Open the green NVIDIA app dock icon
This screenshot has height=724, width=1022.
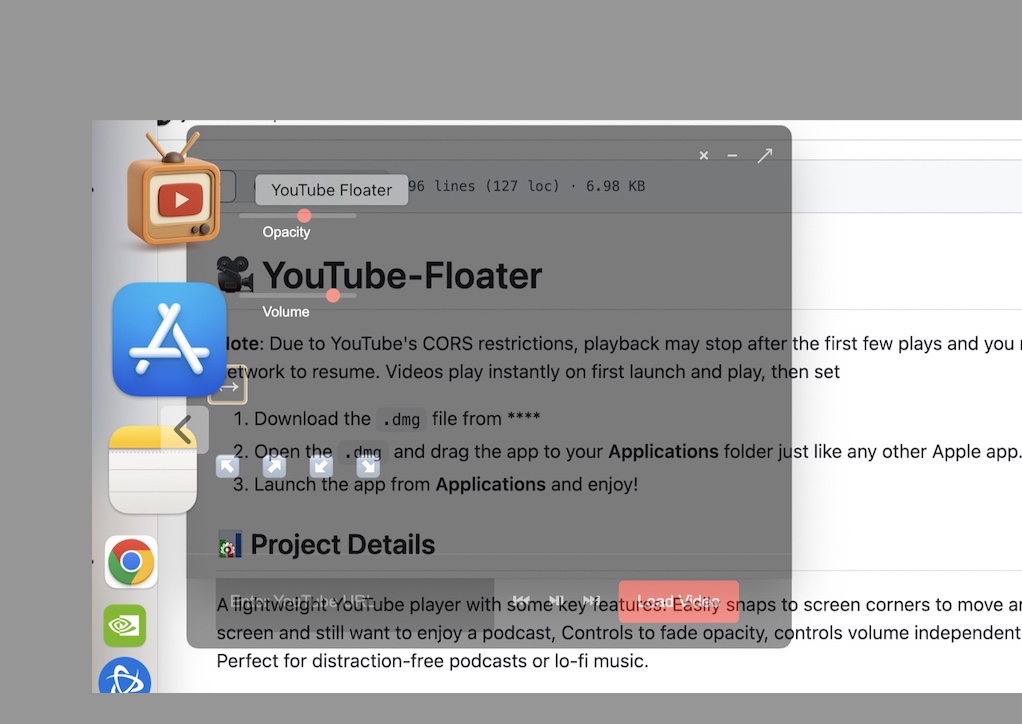[x=124, y=626]
